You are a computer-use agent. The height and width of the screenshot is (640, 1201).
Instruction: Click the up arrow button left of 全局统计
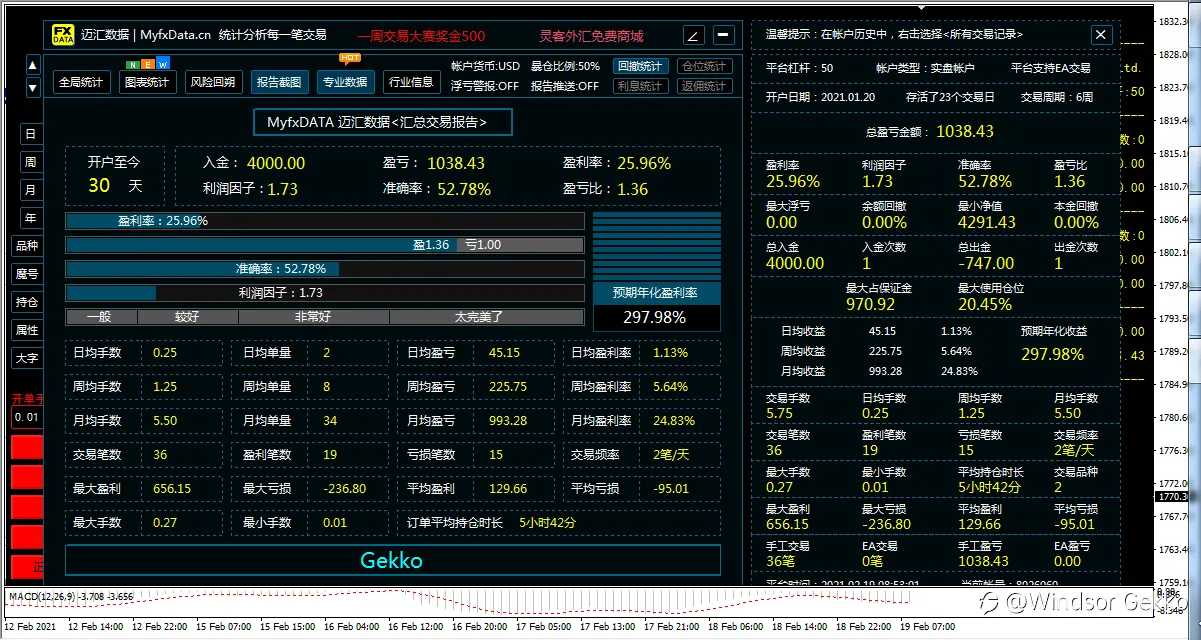33,66
